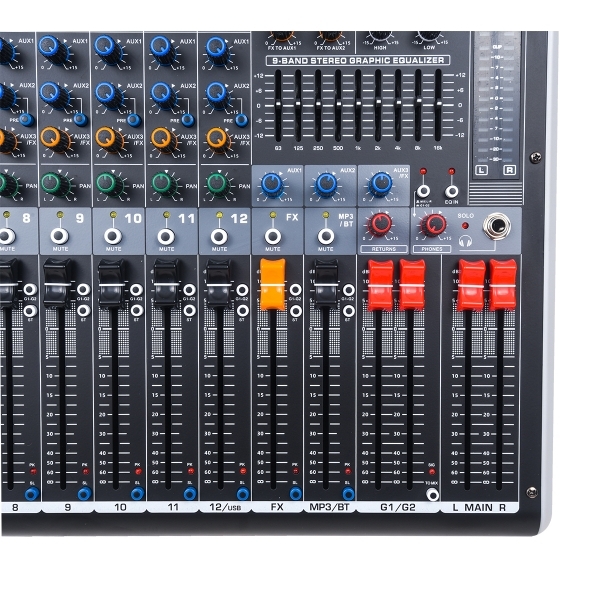
Task: Click channel 9 blue AUX1 knob
Action: 51,47
